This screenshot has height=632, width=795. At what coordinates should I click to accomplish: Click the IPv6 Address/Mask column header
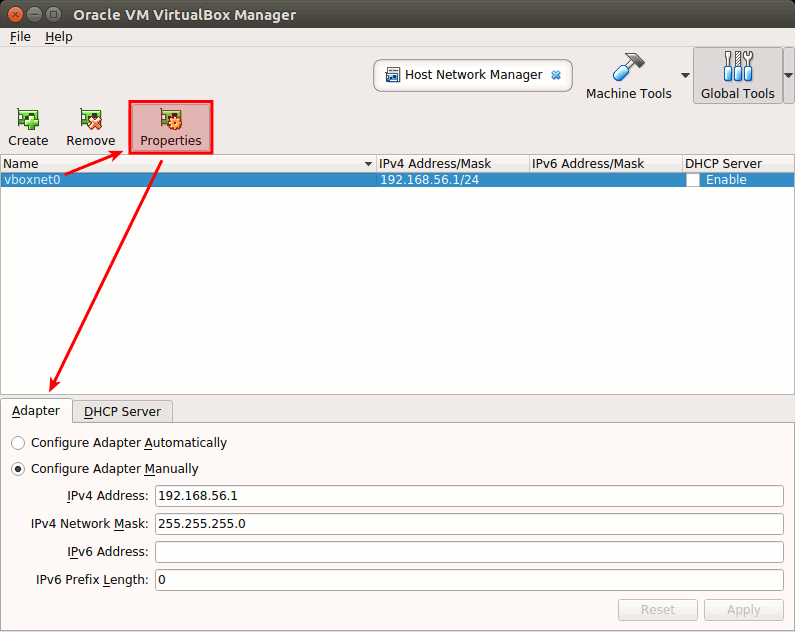606,164
